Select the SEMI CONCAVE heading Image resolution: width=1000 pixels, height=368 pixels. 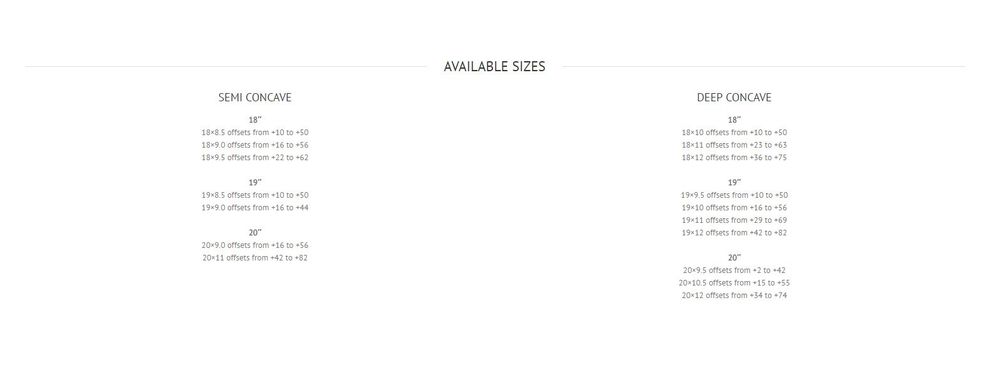coord(255,98)
